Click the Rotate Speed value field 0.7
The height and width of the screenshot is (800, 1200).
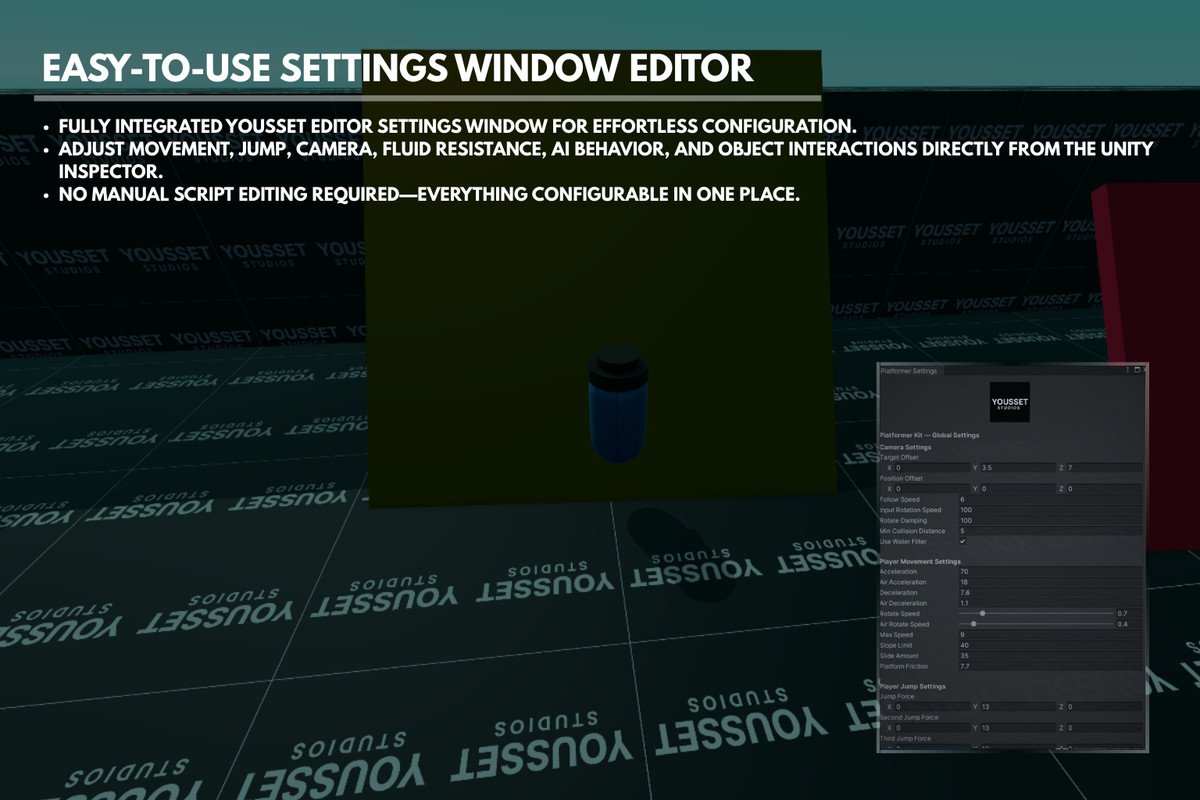1129,613
